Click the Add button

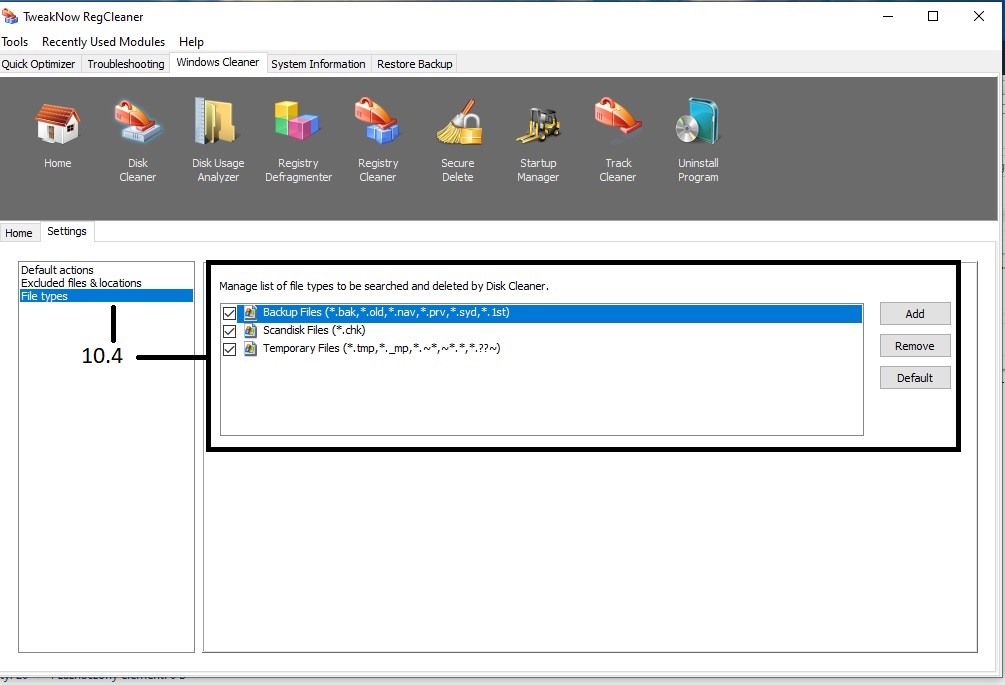915,314
